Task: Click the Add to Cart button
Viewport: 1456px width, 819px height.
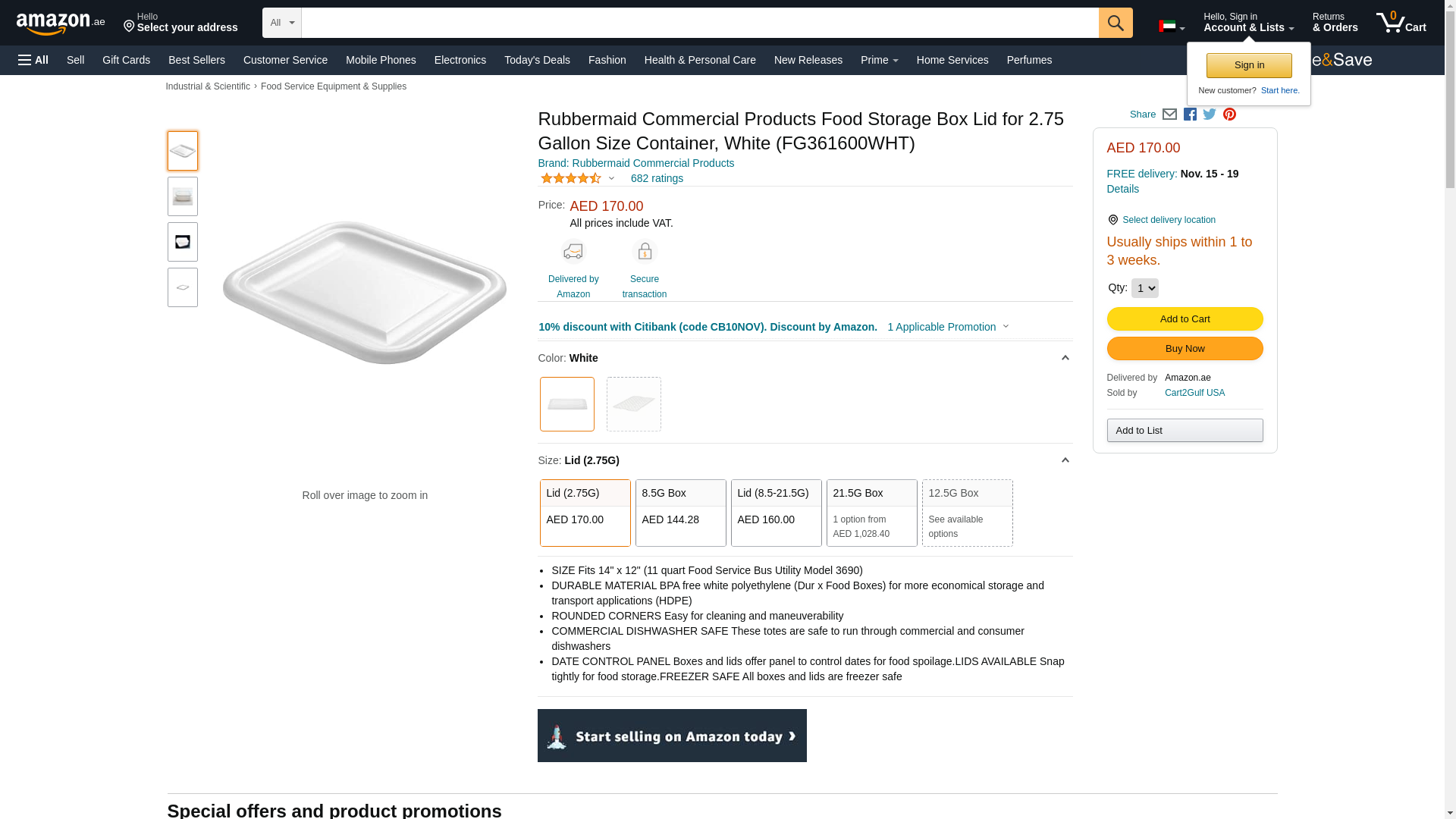Action: (1185, 319)
